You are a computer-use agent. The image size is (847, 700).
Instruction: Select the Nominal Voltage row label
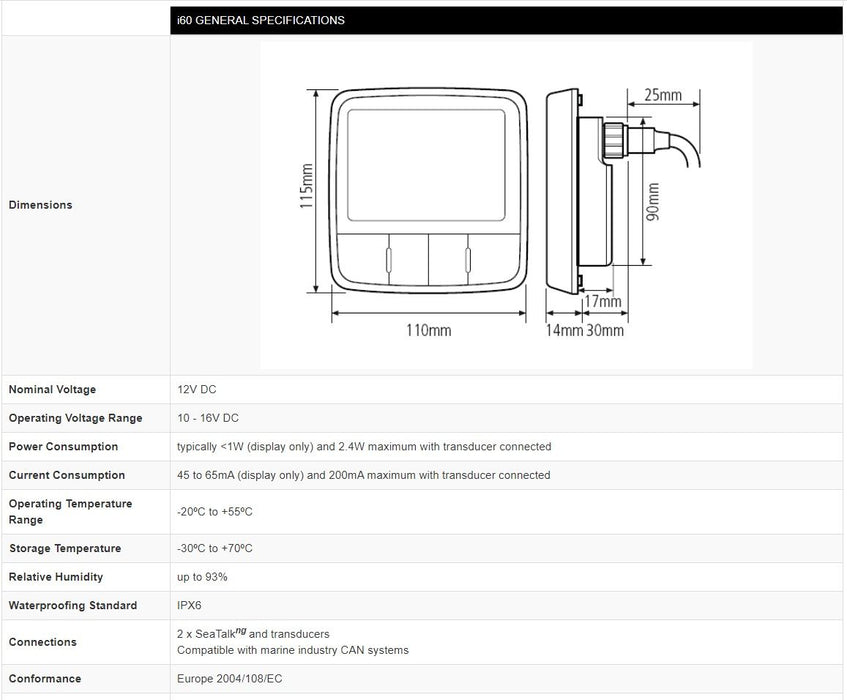click(53, 390)
